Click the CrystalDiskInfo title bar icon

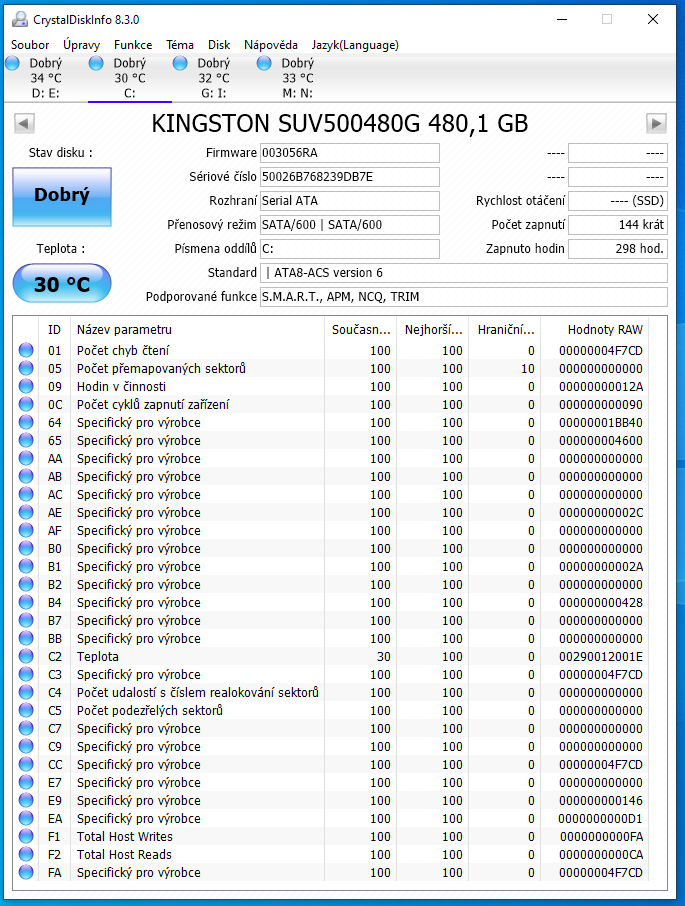(20, 19)
